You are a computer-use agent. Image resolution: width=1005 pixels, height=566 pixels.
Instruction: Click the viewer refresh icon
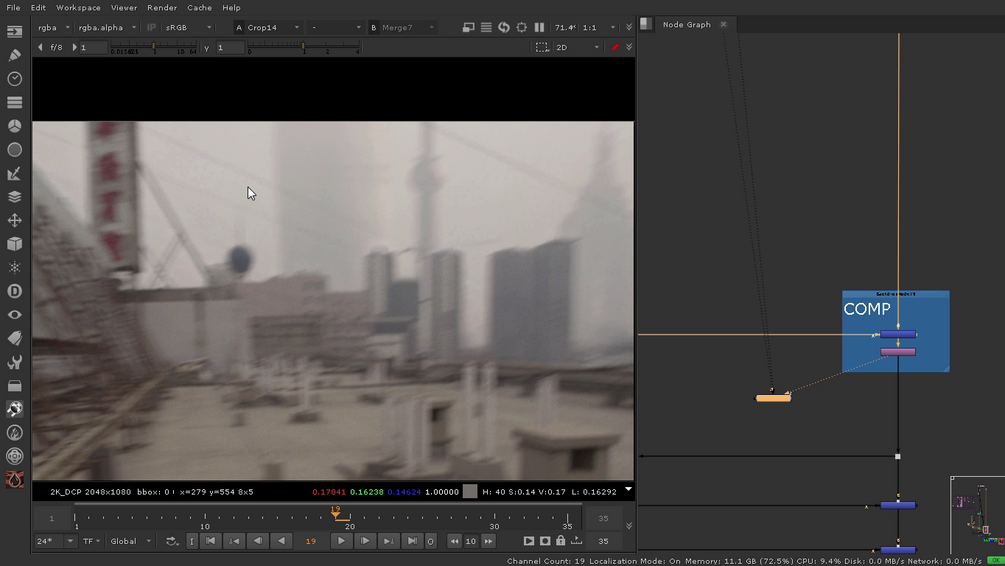[x=504, y=28]
